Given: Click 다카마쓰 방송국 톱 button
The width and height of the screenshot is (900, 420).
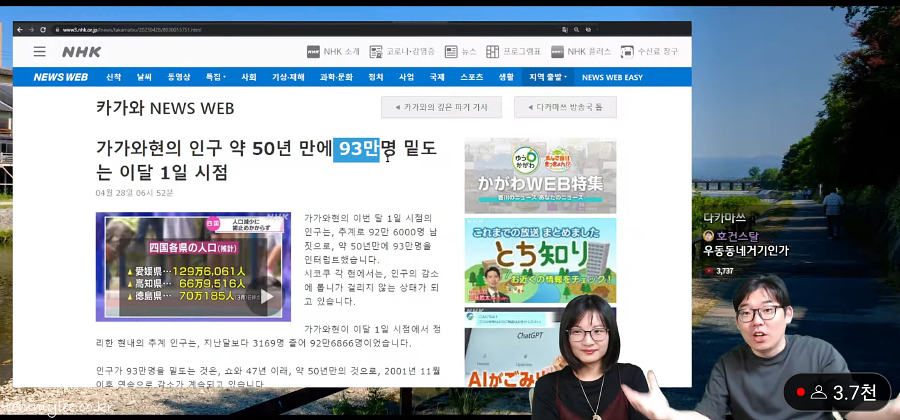Looking at the screenshot, I should coord(565,107).
